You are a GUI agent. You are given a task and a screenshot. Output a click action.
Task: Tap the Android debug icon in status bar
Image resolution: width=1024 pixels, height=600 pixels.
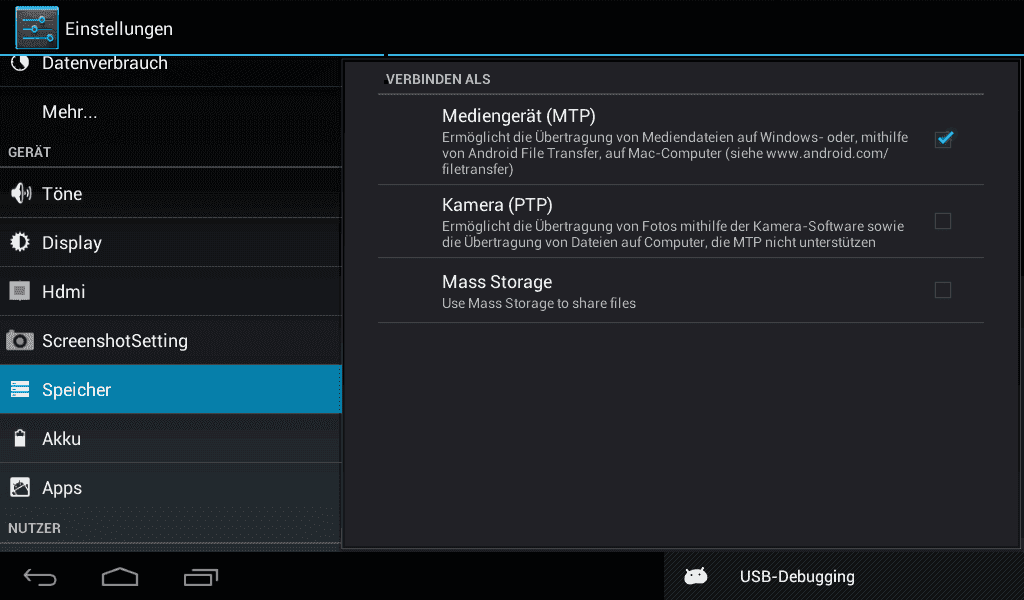[x=696, y=576]
